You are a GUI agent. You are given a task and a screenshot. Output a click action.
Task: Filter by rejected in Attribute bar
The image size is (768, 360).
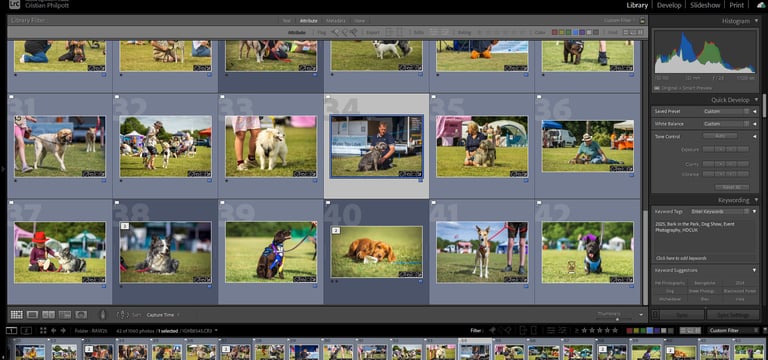click(353, 32)
